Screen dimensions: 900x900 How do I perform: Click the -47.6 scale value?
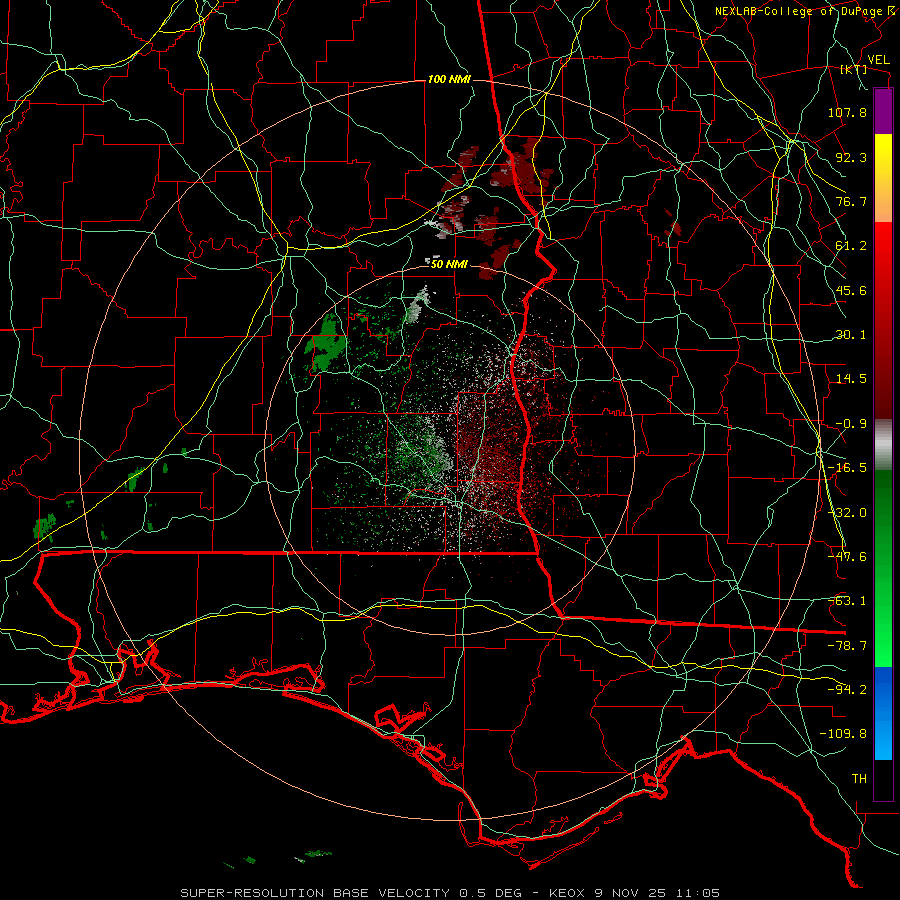847,557
